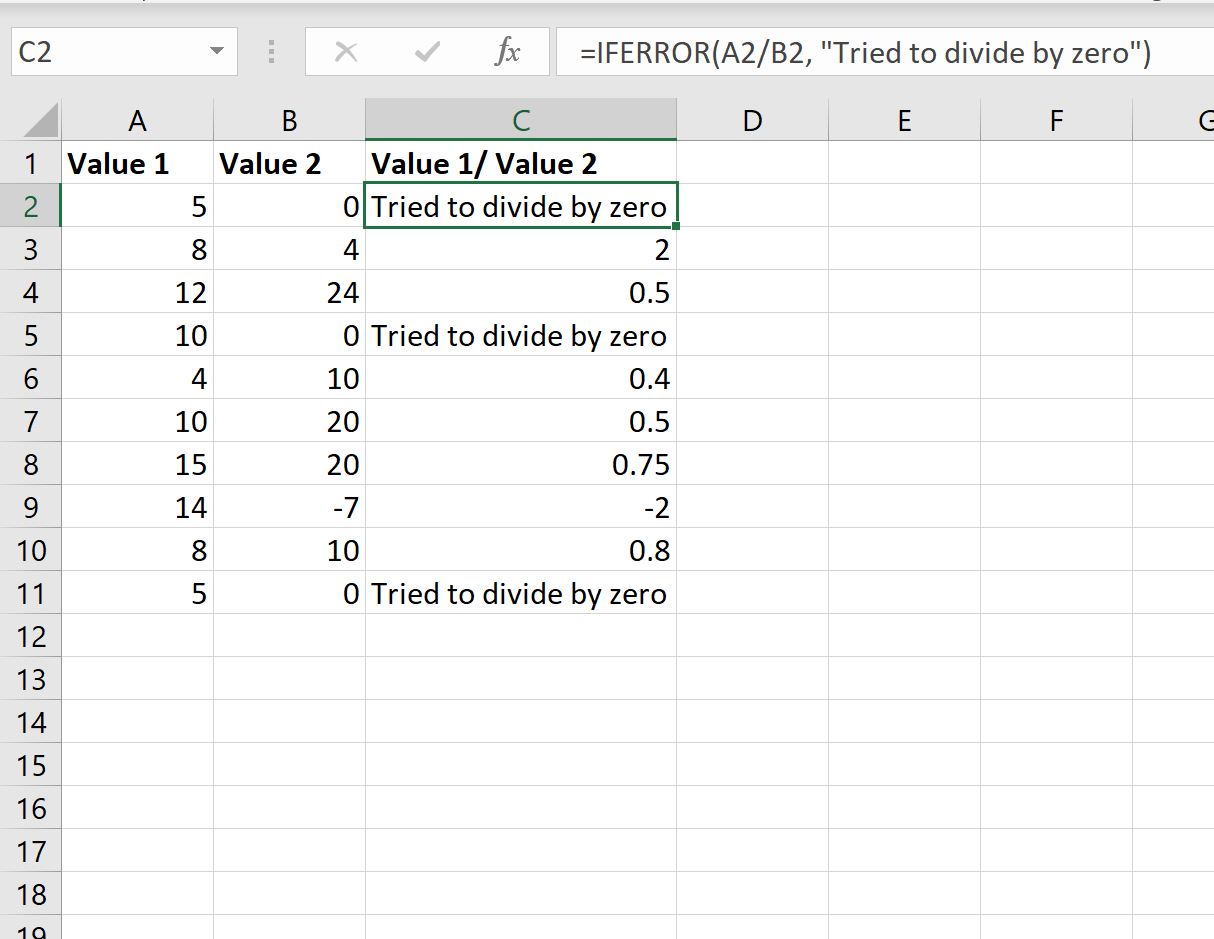Click the formula bar's three-dot resize handle

point(271,53)
